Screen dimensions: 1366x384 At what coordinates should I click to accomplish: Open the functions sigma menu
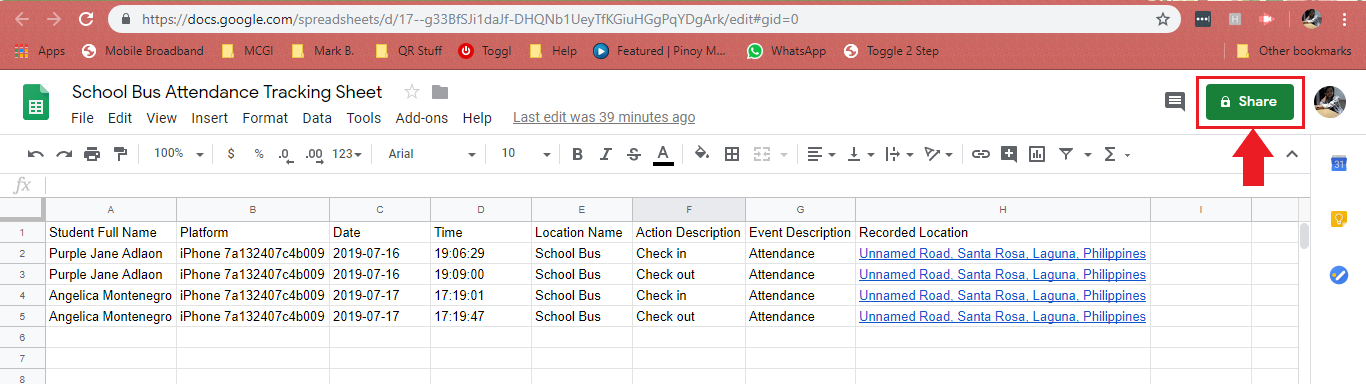coord(1116,154)
